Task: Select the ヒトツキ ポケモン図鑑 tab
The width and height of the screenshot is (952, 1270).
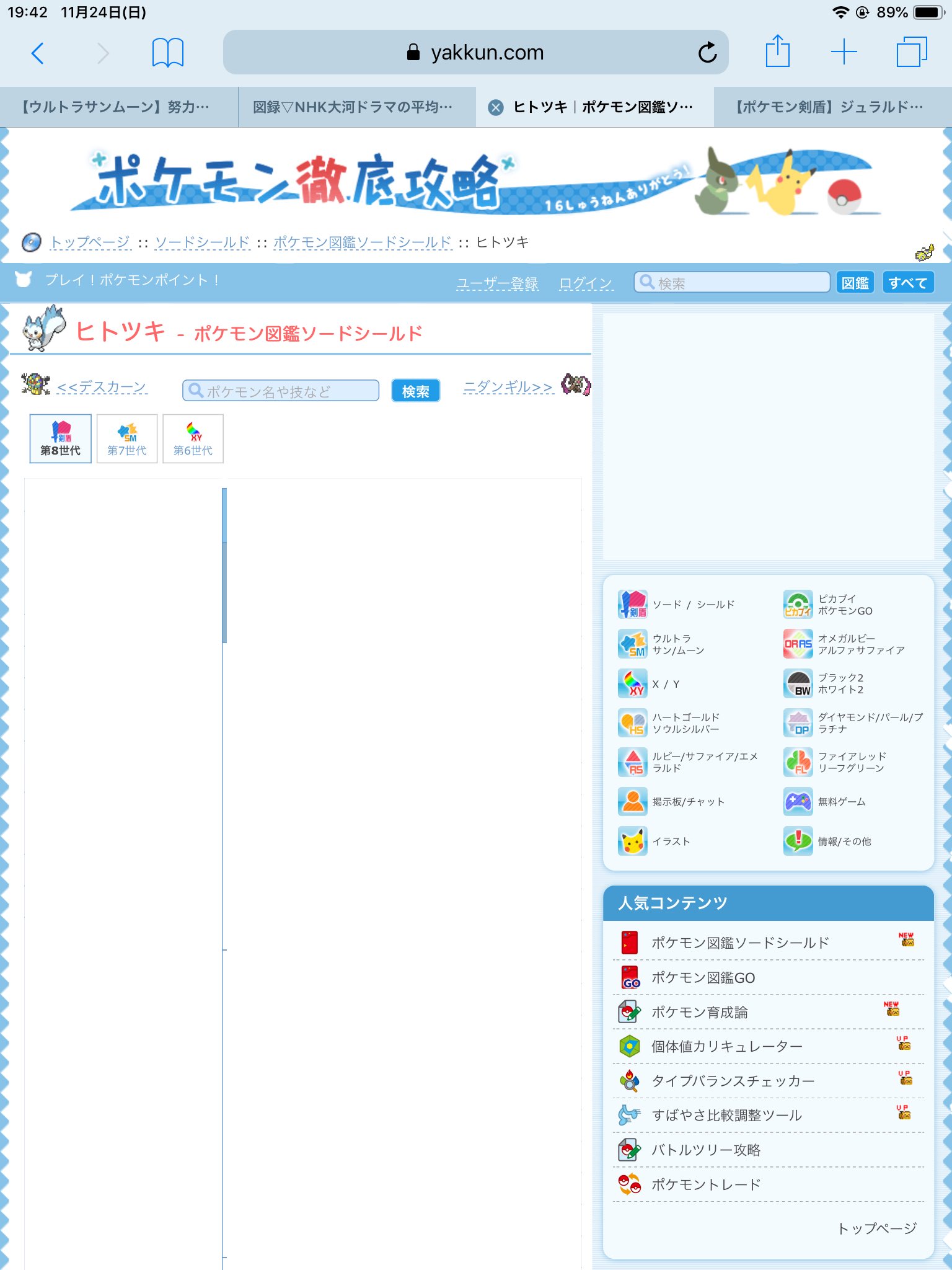Action: coord(595,107)
